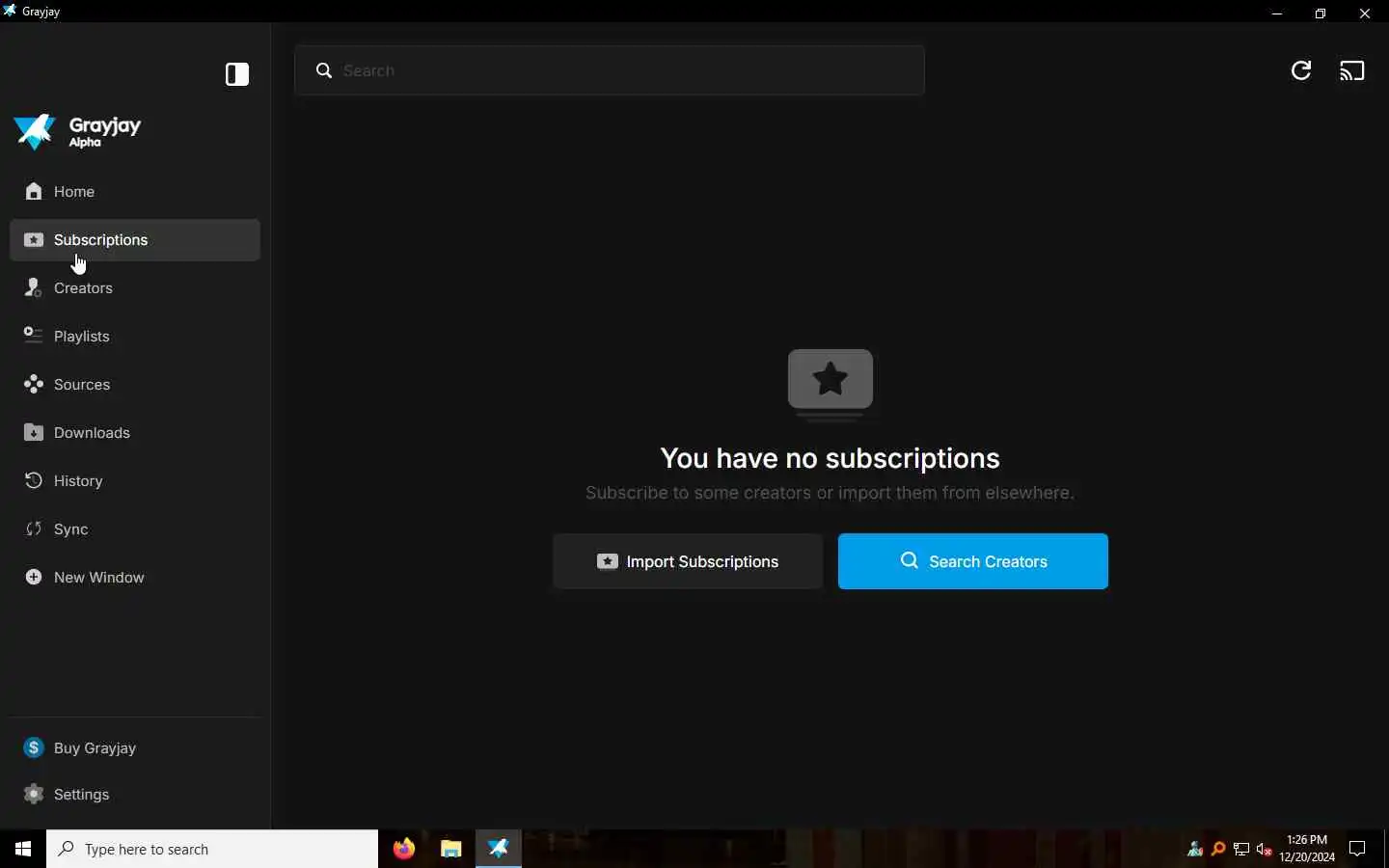Open the Sources page
The image size is (1389, 868).
coord(135,385)
